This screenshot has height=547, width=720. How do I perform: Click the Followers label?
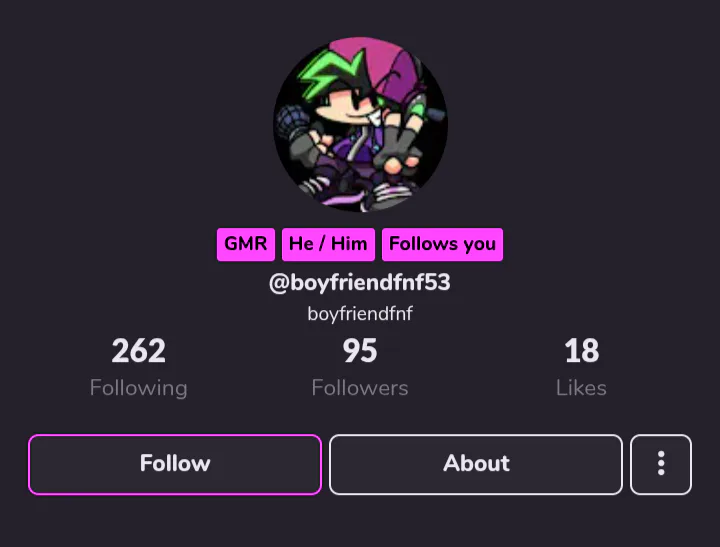tap(360, 389)
